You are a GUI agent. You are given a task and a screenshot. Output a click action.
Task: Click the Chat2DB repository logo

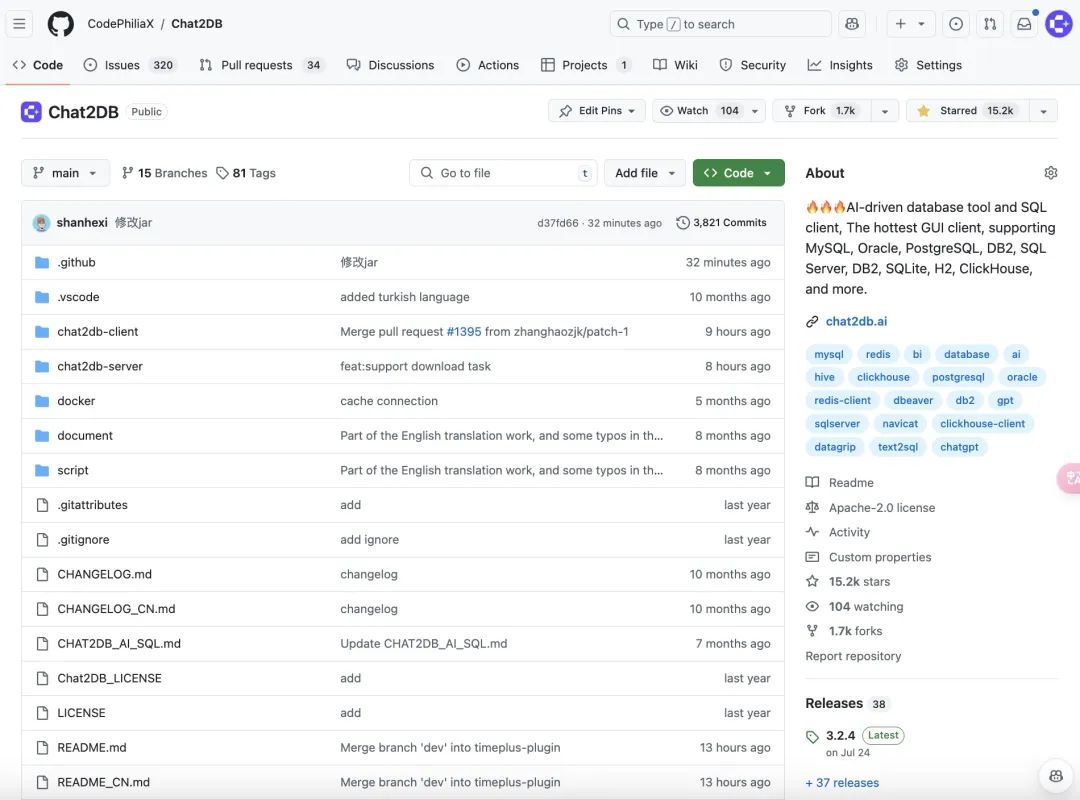pos(31,112)
